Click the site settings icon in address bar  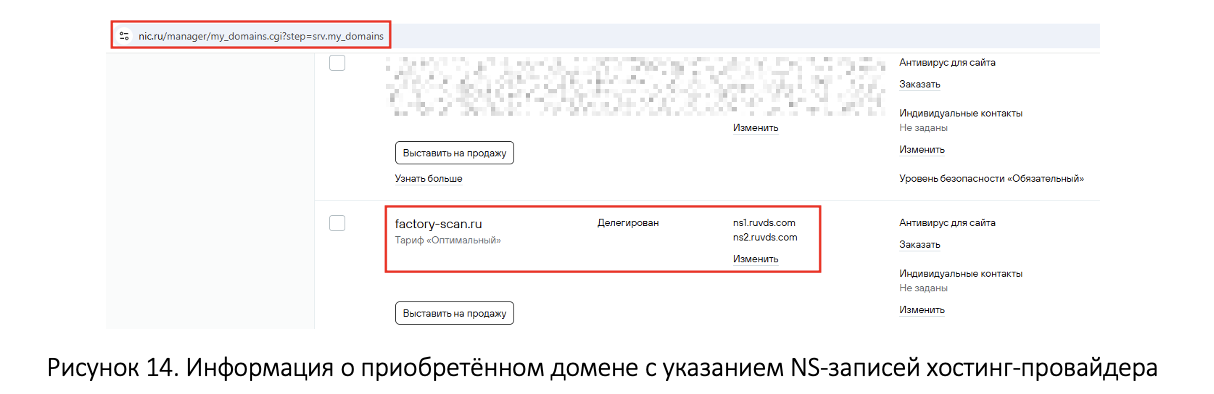coord(123,35)
